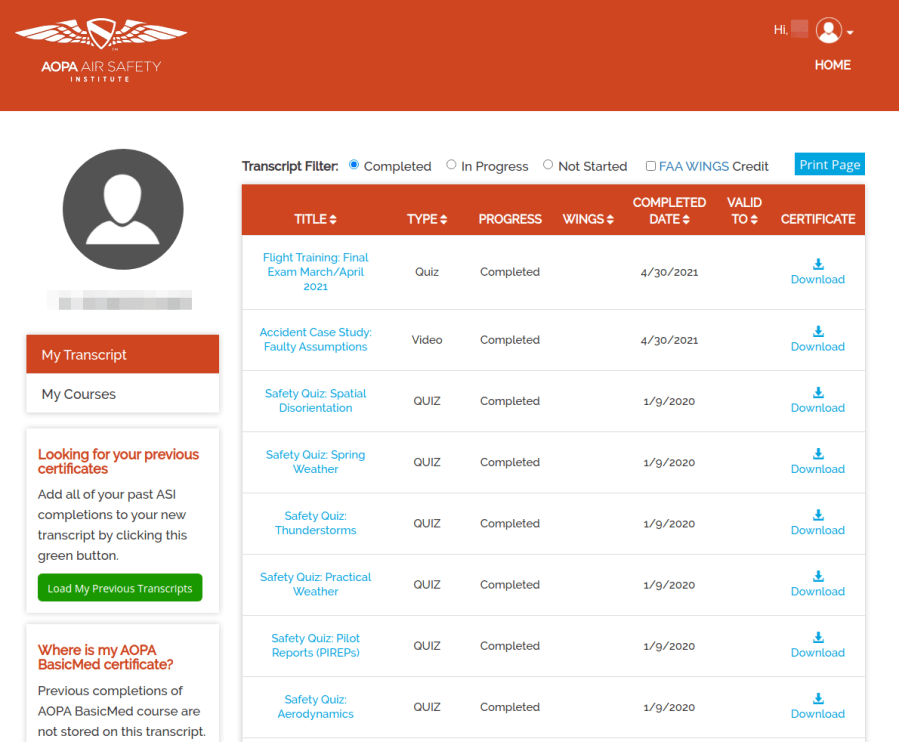Image resolution: width=899 pixels, height=742 pixels.
Task: Download the Spring Weather quiz certificate
Action: (x=817, y=461)
